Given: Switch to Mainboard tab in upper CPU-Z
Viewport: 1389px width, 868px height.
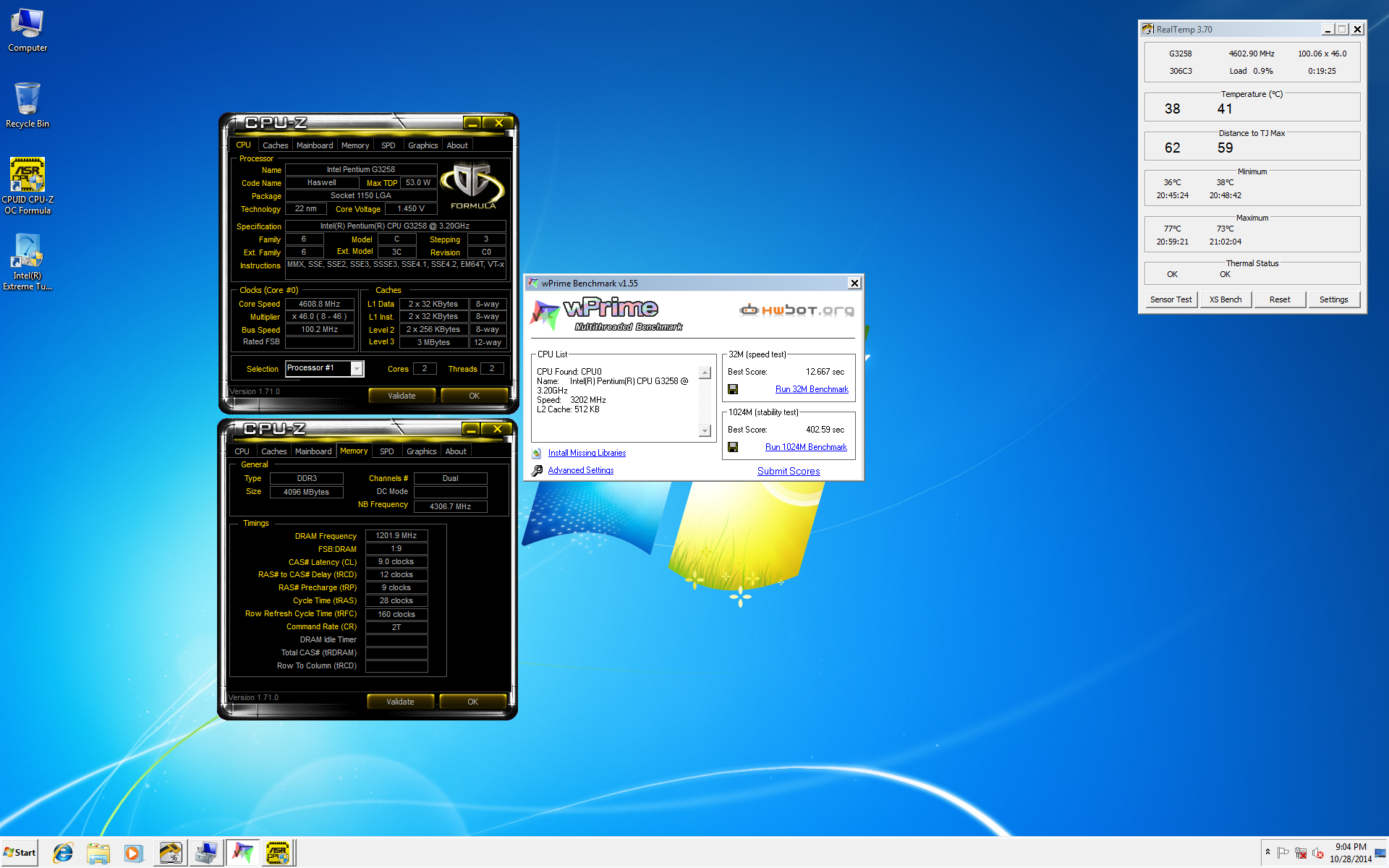Looking at the screenshot, I should tap(315, 145).
